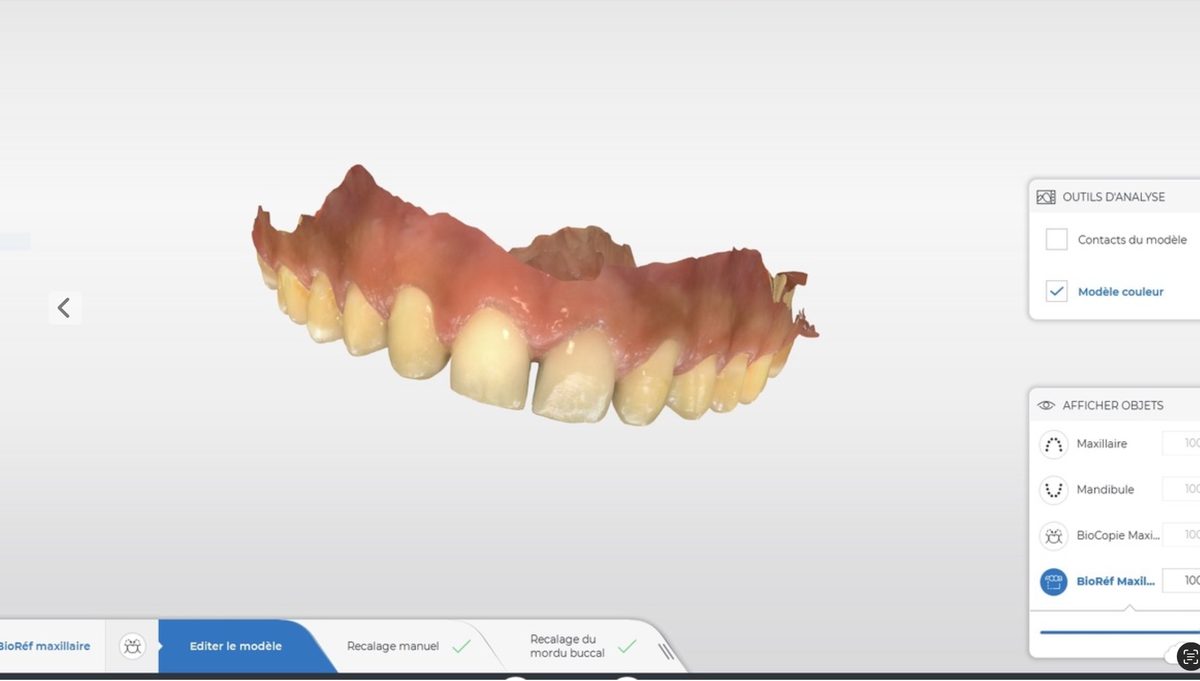Toggle the BioRéf Maxil... blue object icon
The height and width of the screenshot is (681, 1200).
1053,581
